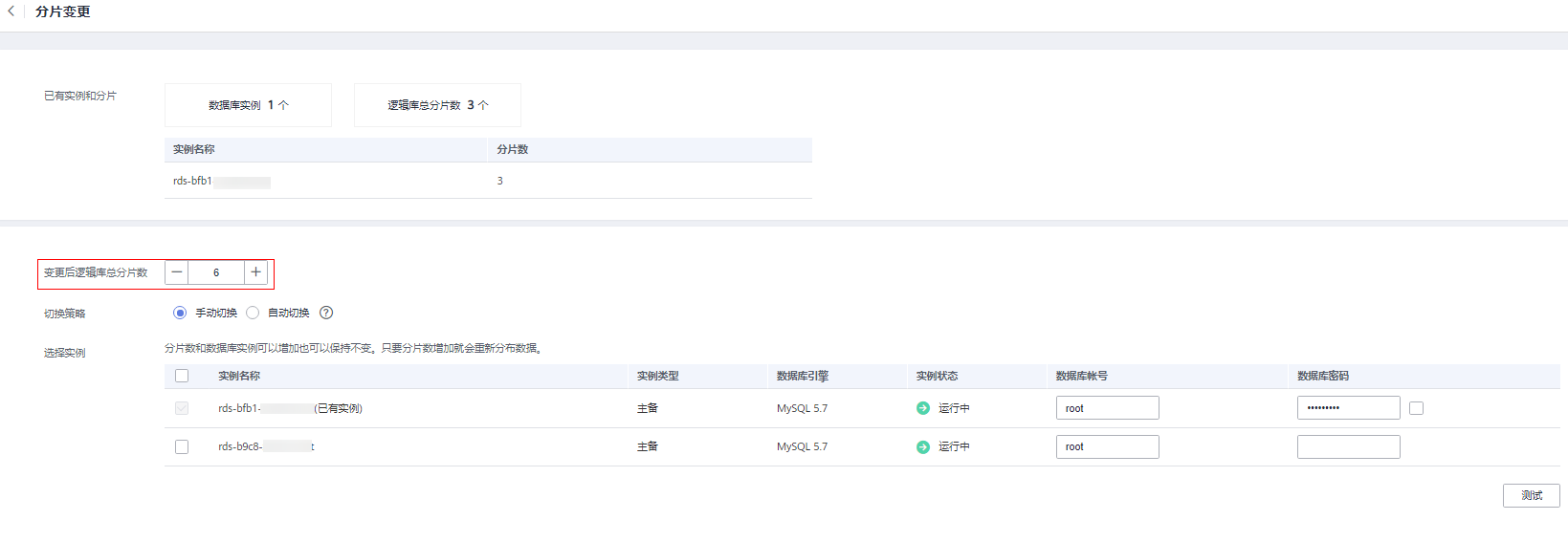
Task: Click the shard count number input field
Action: click(216, 272)
